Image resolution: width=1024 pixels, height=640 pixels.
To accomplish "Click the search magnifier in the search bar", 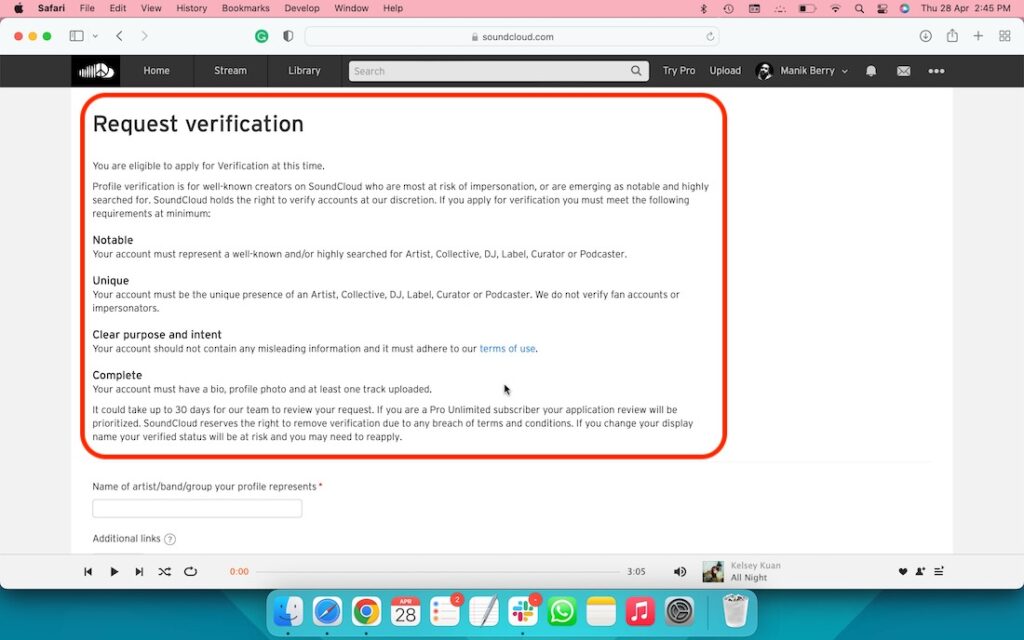I will tap(636, 71).
